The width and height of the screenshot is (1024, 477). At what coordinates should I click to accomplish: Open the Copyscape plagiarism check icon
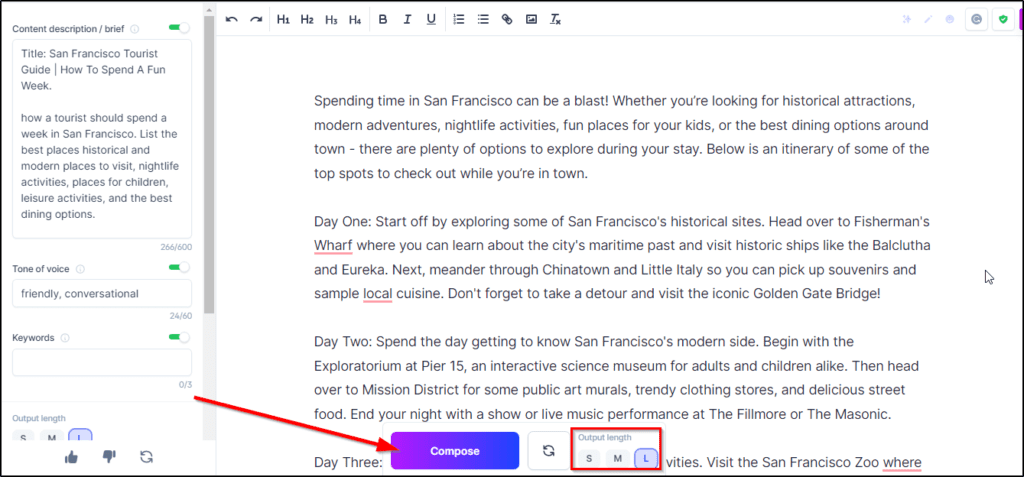point(976,20)
